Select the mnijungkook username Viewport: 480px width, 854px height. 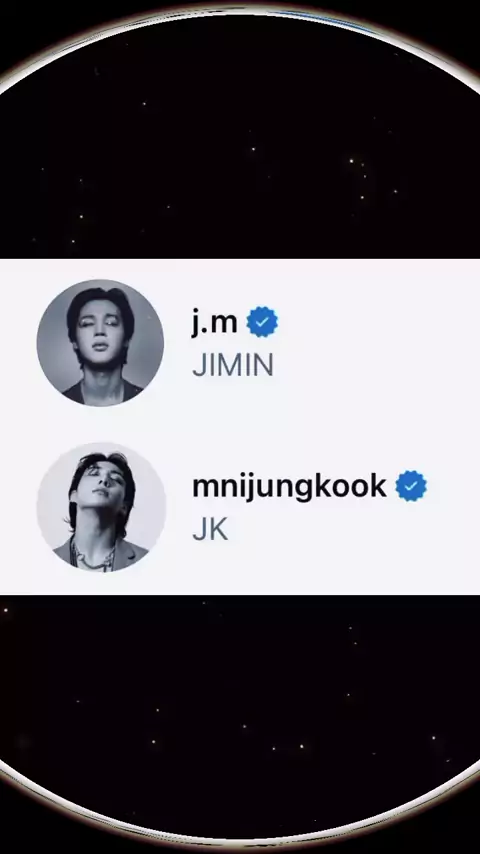point(289,486)
